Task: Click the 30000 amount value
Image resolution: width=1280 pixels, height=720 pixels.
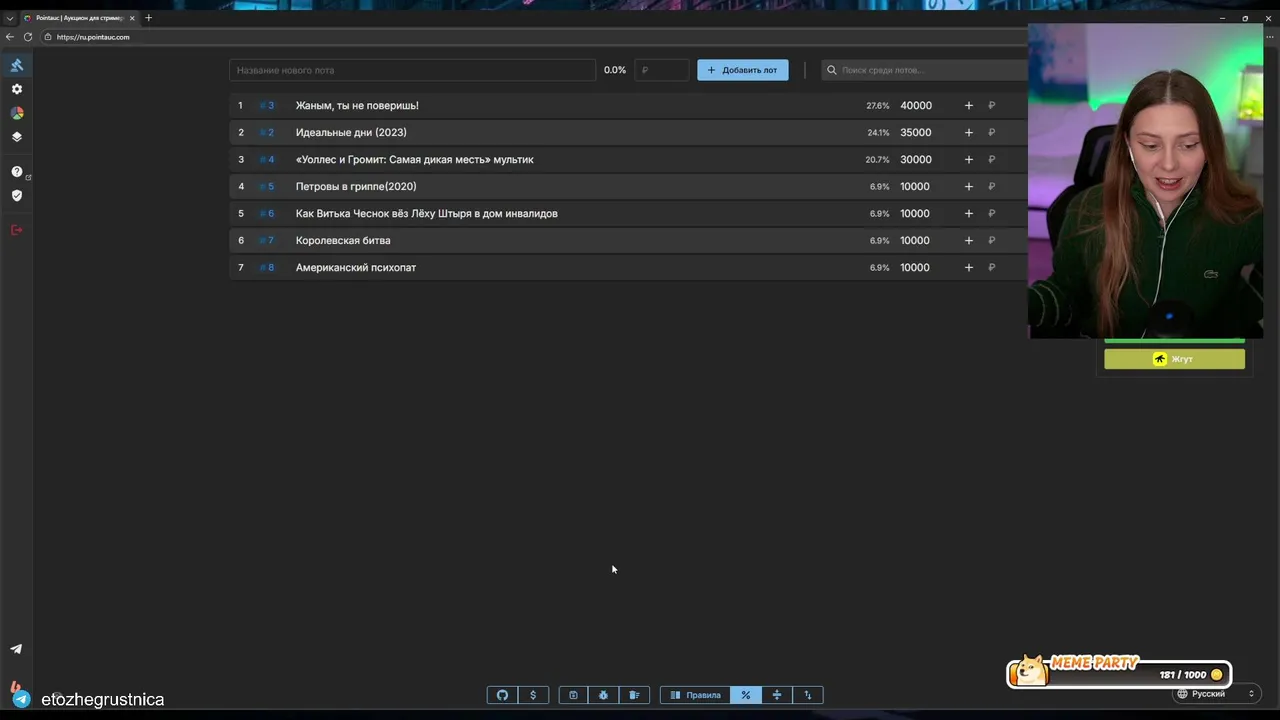Action: pos(916,159)
